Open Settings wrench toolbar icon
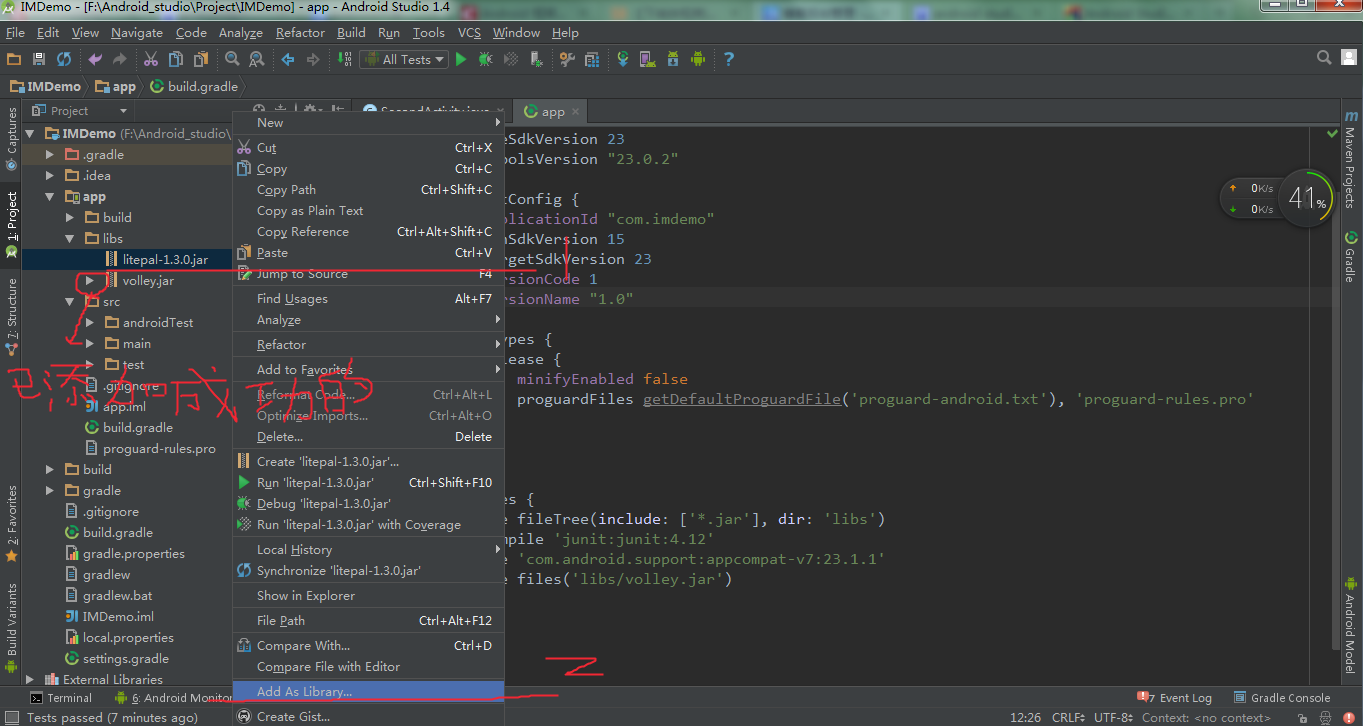Screen dimensions: 1363x726 pos(567,60)
